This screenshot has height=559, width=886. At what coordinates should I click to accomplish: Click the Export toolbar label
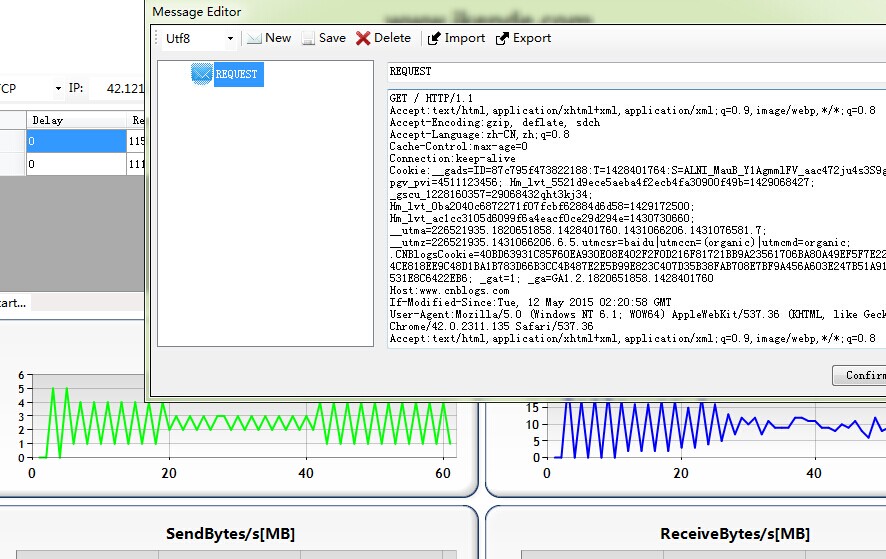pyautogui.click(x=532, y=38)
